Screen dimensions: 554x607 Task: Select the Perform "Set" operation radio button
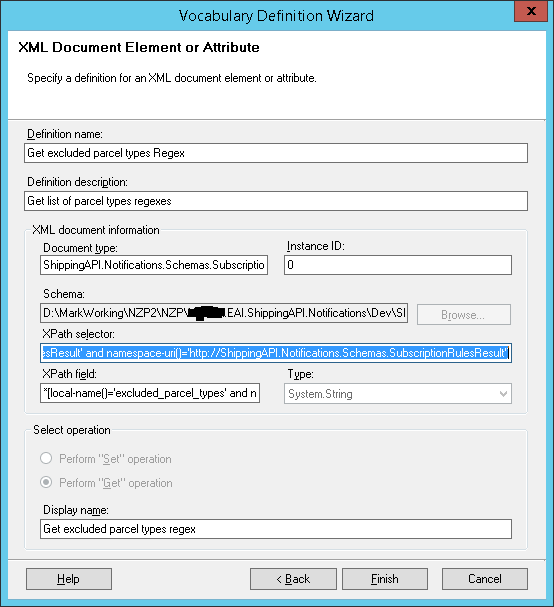pyautogui.click(x=46, y=458)
